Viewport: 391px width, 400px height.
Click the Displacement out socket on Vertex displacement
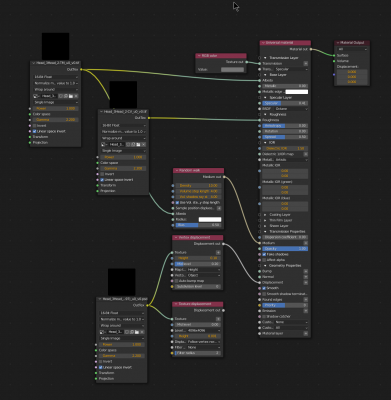point(223,244)
